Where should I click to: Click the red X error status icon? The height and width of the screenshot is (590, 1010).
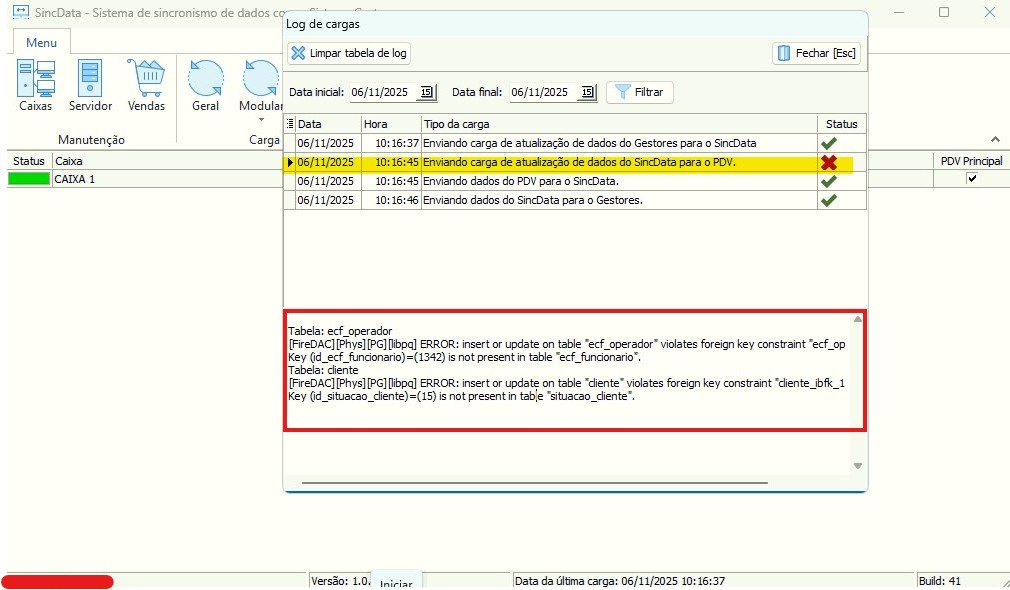pyautogui.click(x=828, y=162)
